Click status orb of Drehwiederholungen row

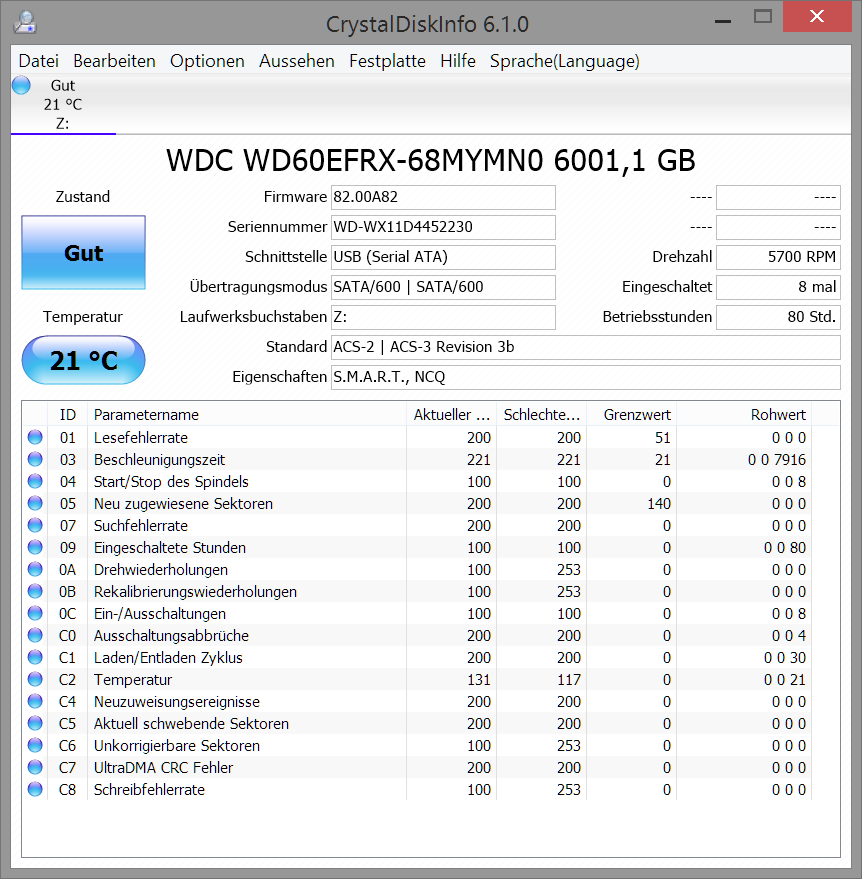tap(35, 569)
